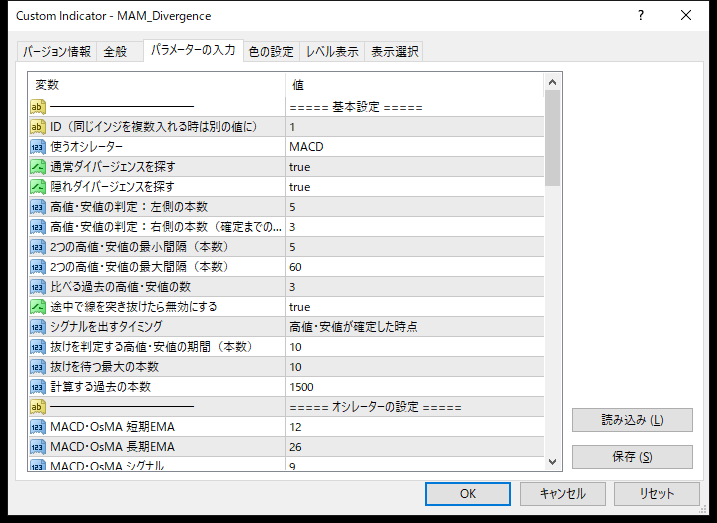717x523 pixels.
Task: Select the MACD・OsMA 短期EMA label
Action: (112, 427)
